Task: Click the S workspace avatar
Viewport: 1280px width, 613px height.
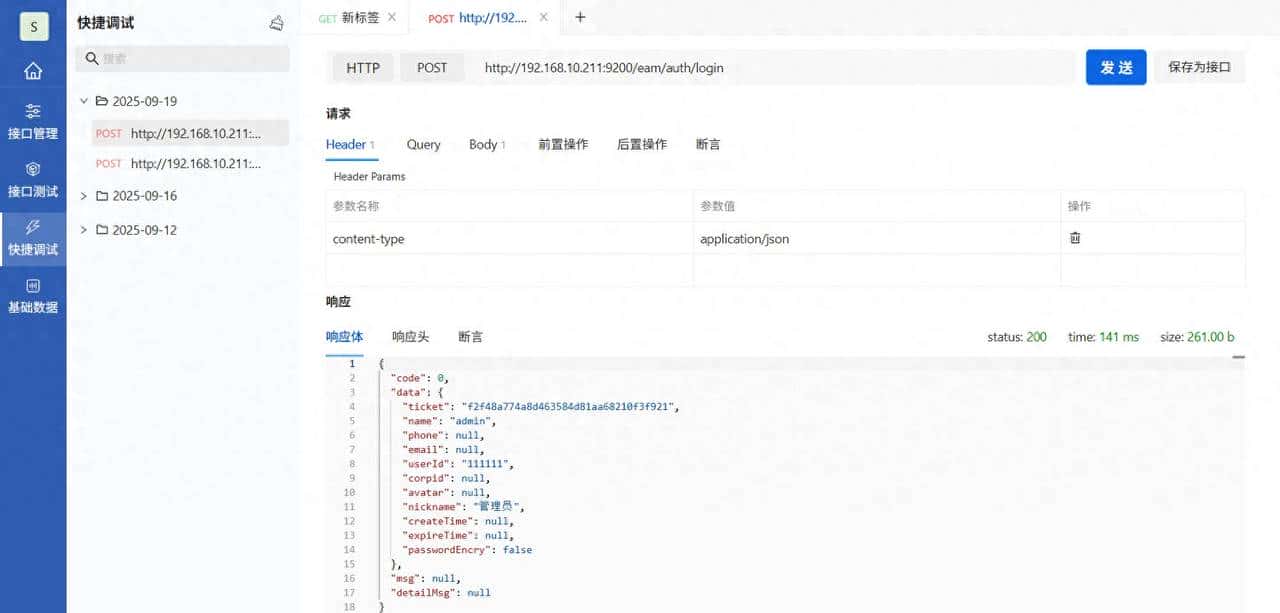Action: [33, 26]
